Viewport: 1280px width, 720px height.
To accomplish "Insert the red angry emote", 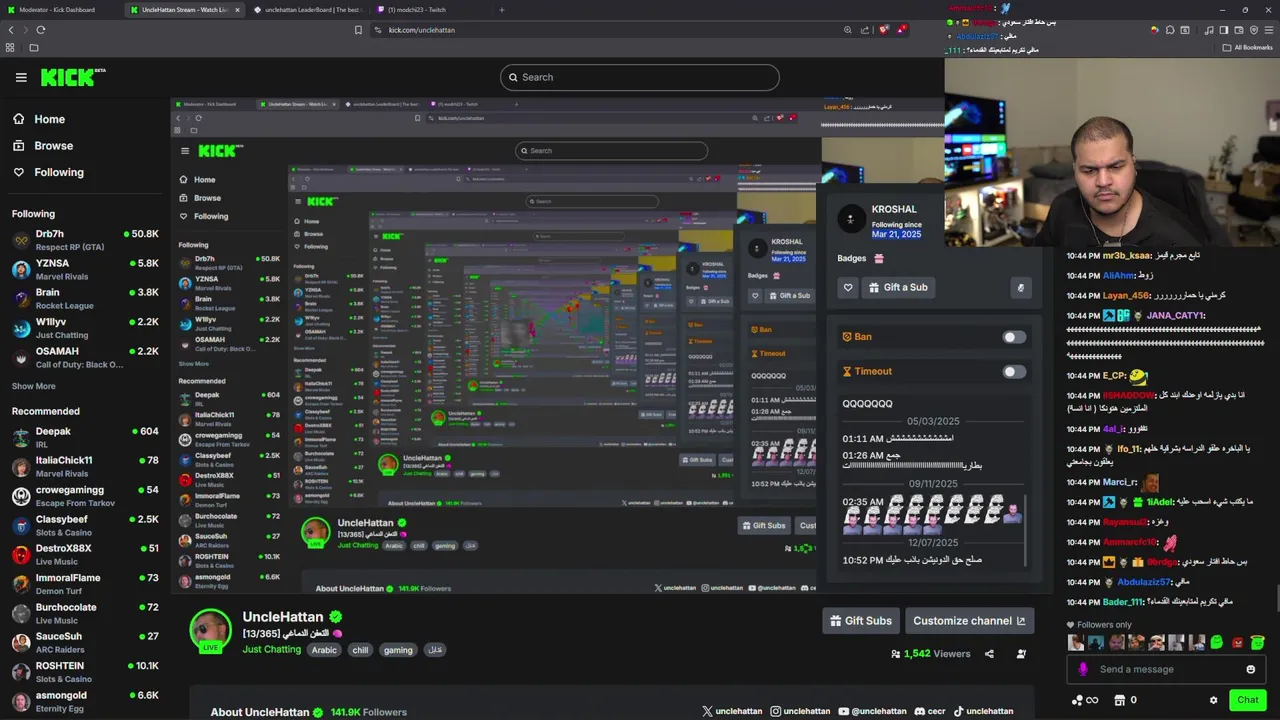I will (x=1237, y=642).
